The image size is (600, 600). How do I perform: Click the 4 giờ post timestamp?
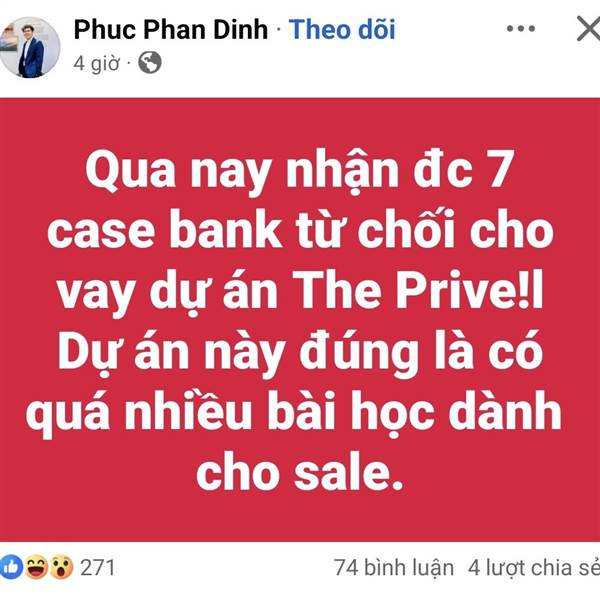pos(97,63)
